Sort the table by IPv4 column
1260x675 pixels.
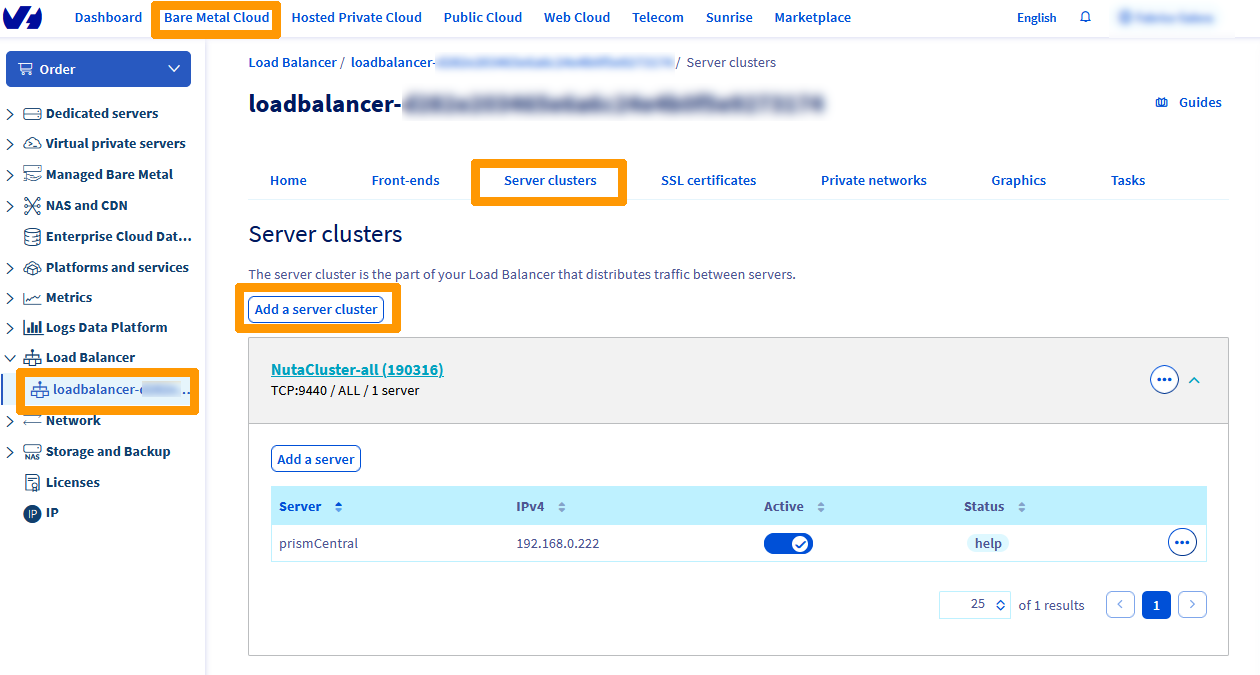(x=560, y=506)
